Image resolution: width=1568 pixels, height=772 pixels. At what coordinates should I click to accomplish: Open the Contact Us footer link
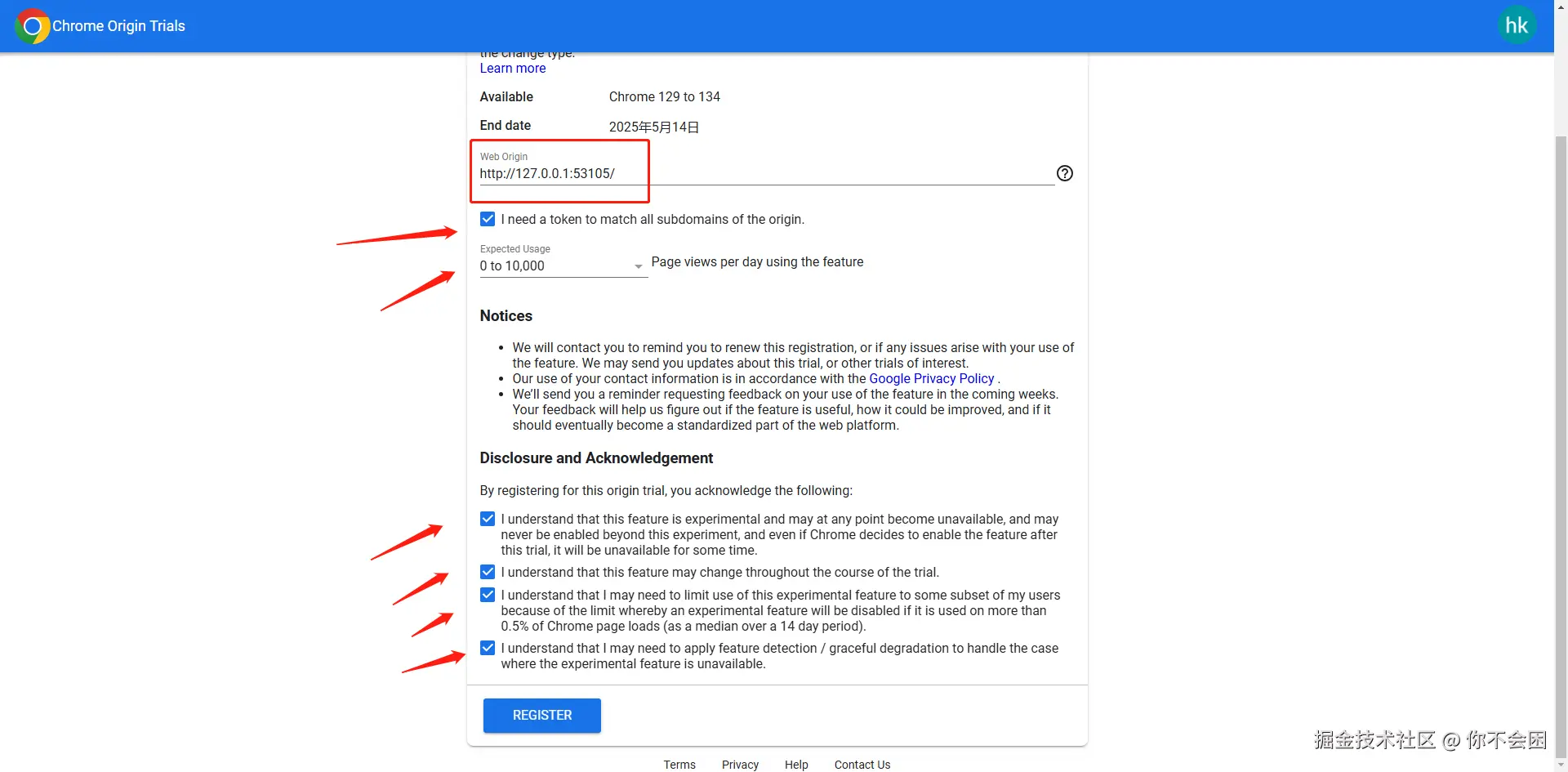[862, 765]
